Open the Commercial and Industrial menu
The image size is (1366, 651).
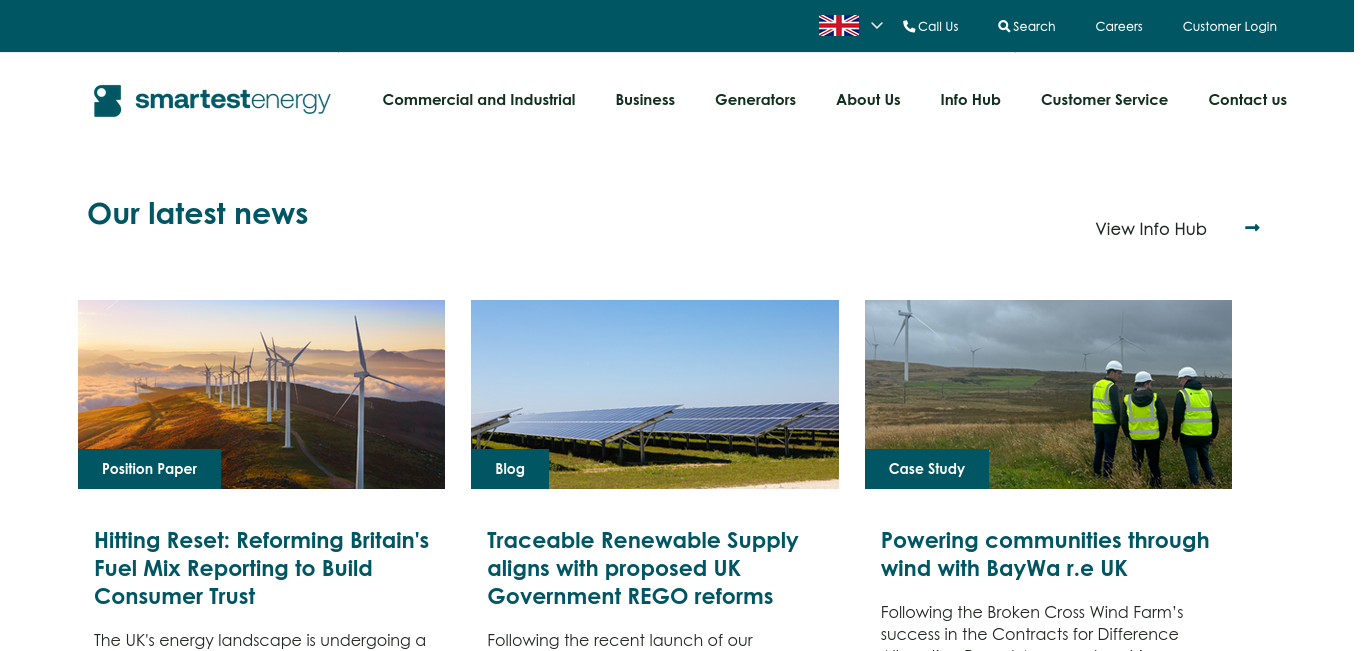click(479, 100)
